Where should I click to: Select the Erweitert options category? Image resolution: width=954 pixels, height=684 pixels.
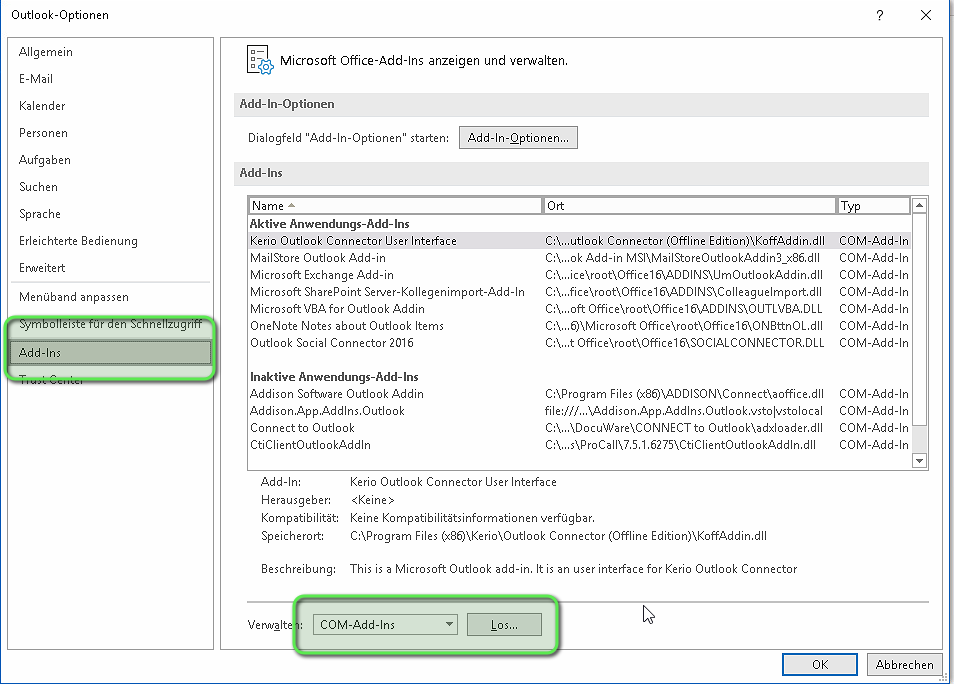(42, 268)
